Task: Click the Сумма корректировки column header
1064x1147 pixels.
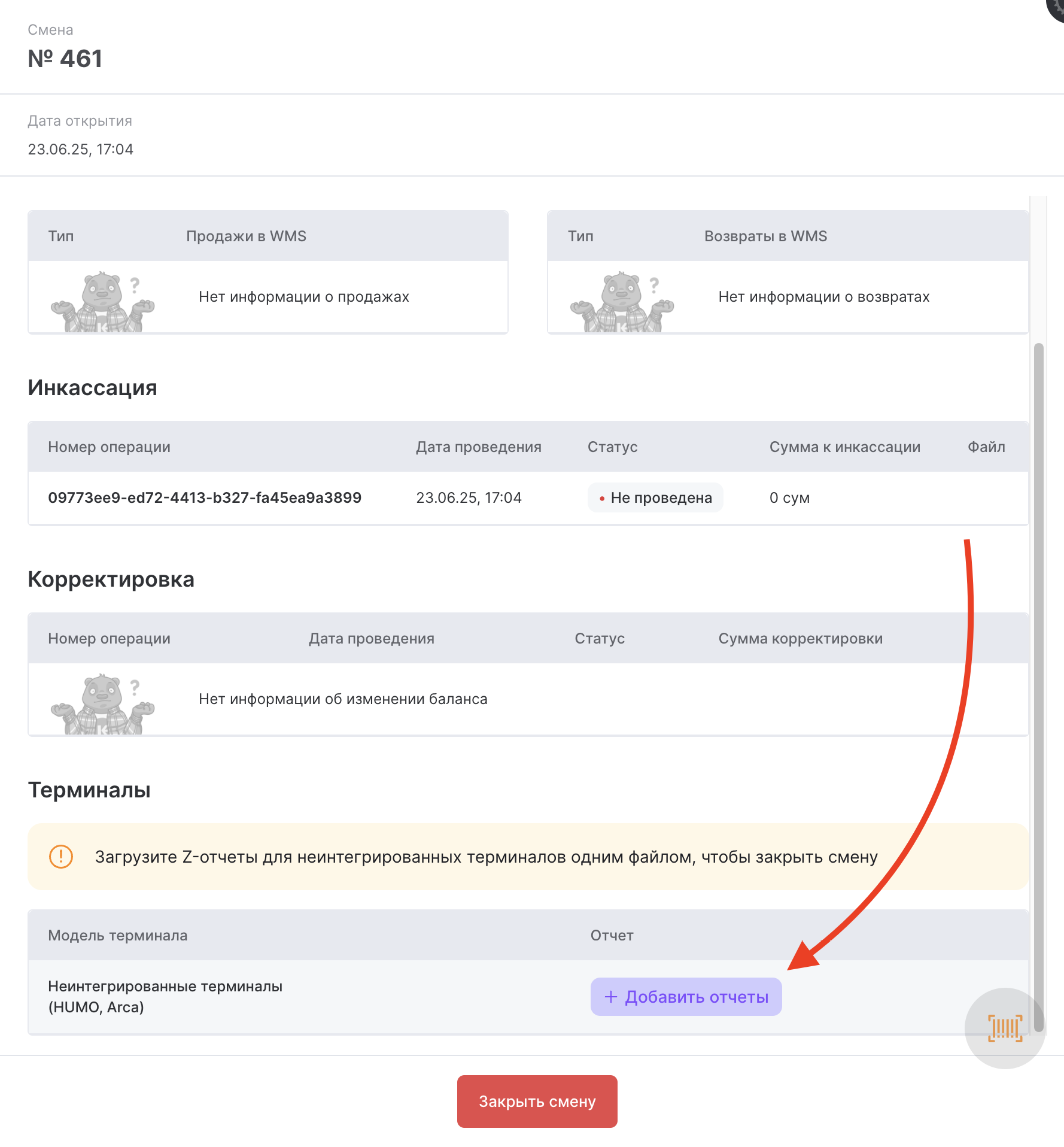Action: (x=800, y=638)
